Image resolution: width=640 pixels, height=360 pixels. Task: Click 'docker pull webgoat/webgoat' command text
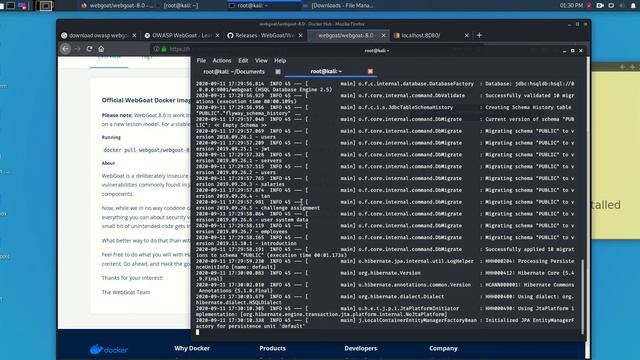(x=147, y=150)
